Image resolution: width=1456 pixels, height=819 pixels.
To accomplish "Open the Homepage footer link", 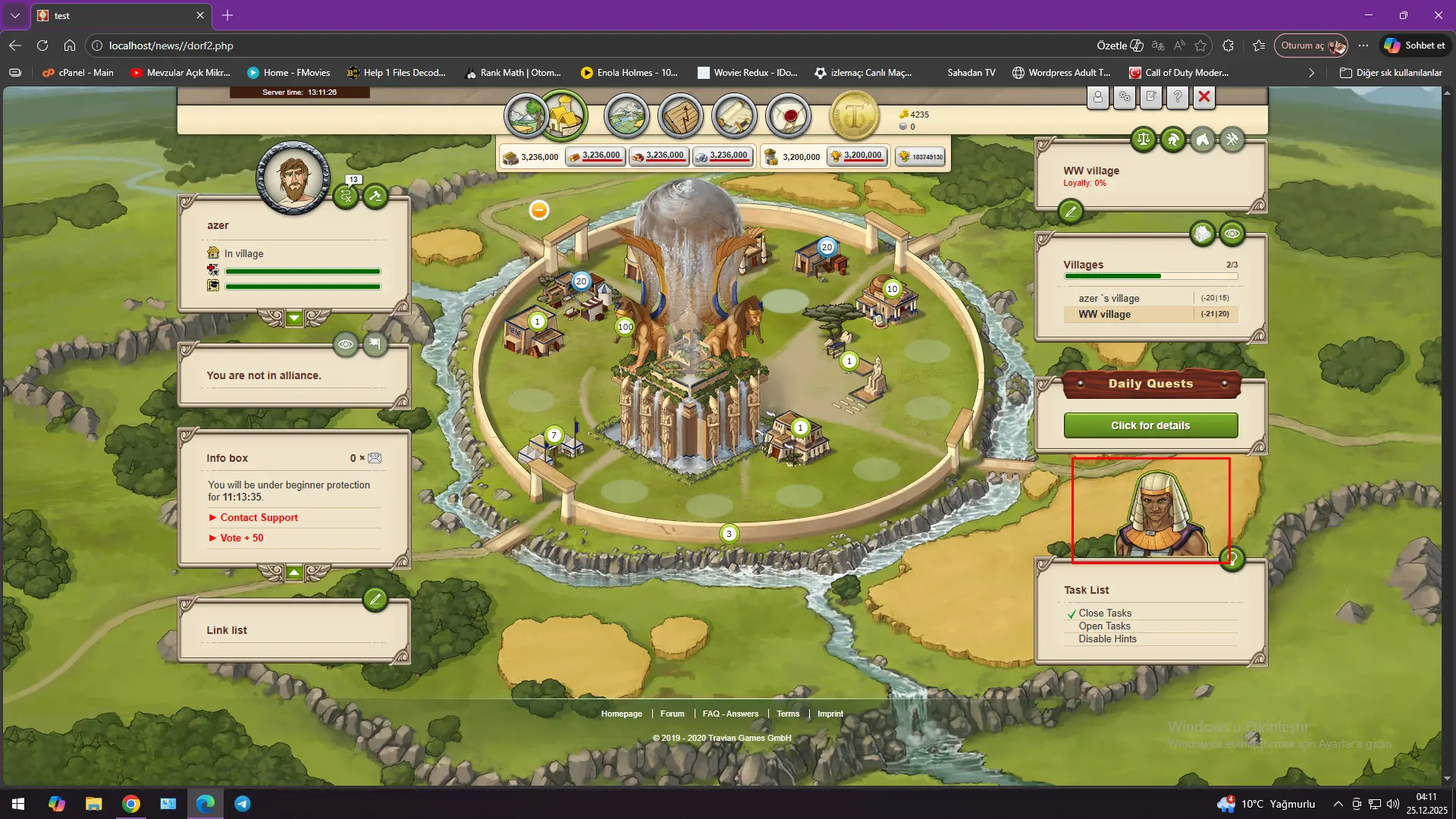I will pos(622,714).
